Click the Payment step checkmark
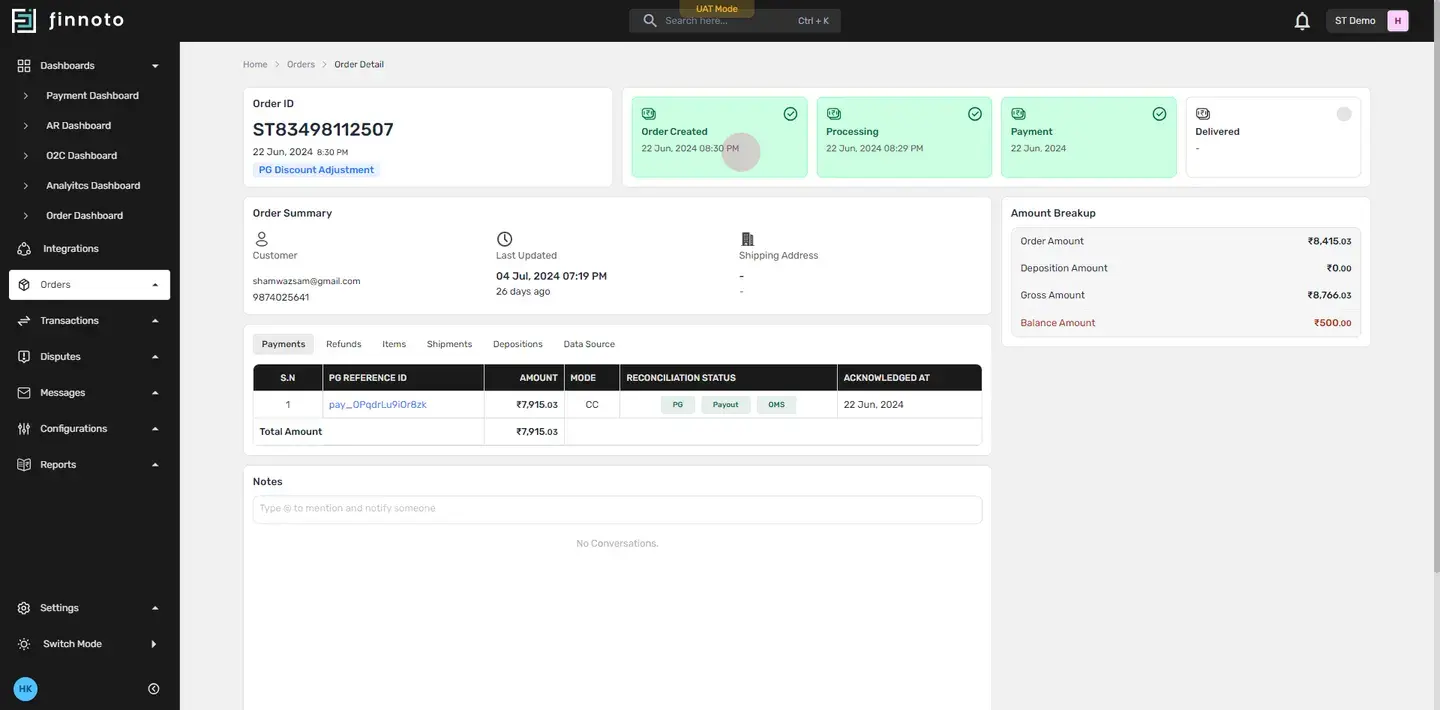This screenshot has height=710, width=1440. (x=1159, y=114)
